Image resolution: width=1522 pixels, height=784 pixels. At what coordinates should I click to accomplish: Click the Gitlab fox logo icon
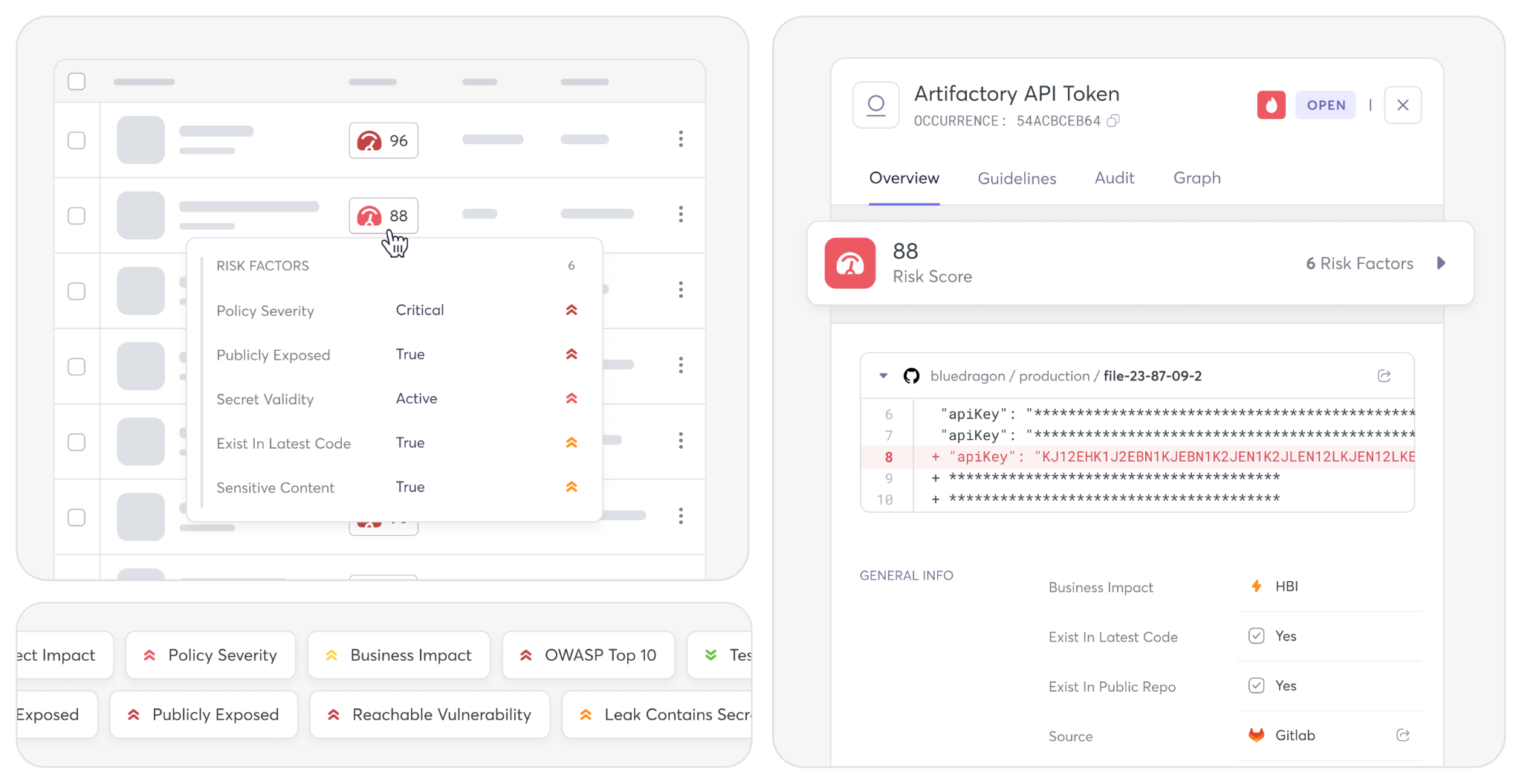coord(1256,735)
